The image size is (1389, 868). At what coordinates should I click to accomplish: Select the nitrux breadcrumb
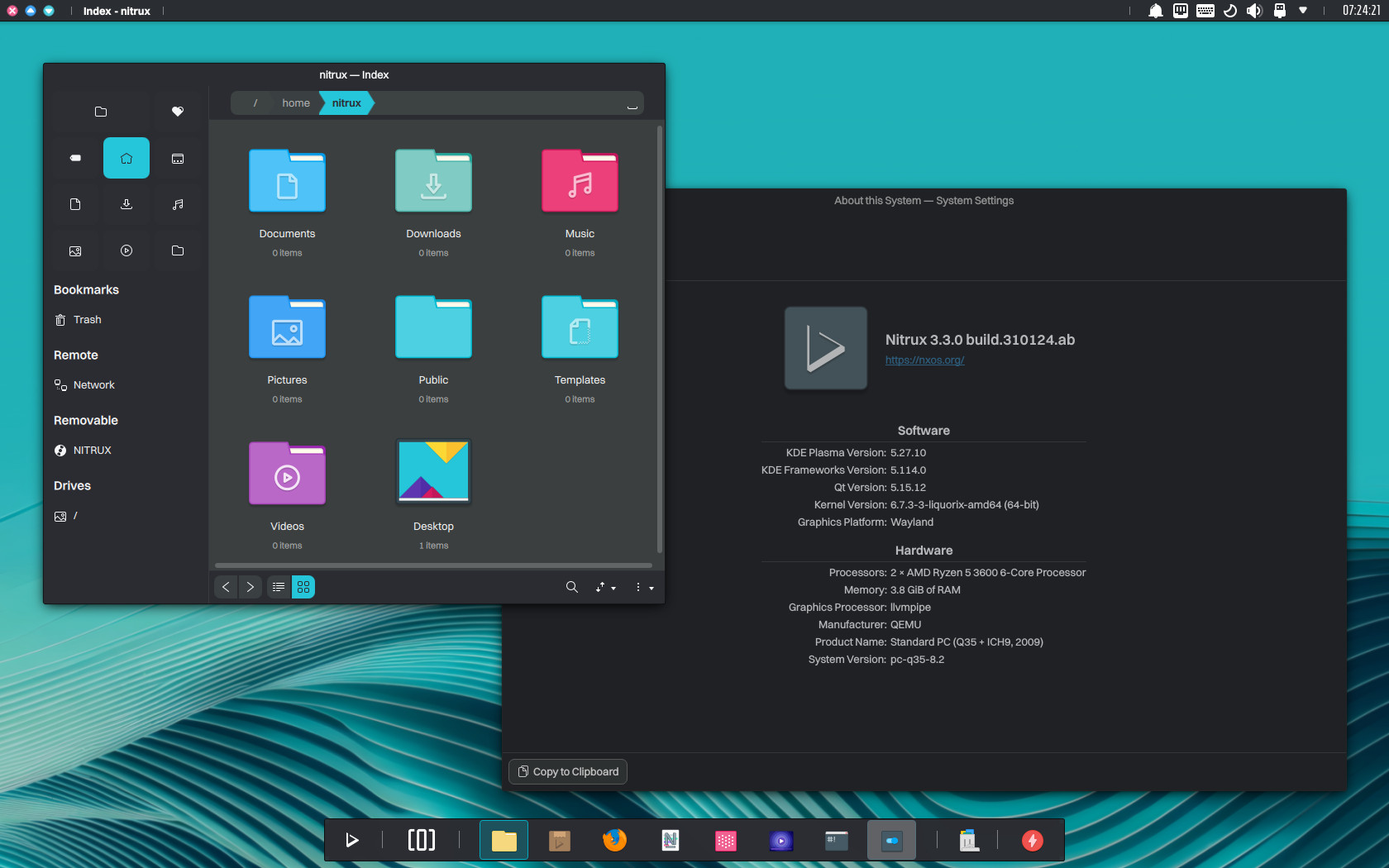click(x=346, y=103)
